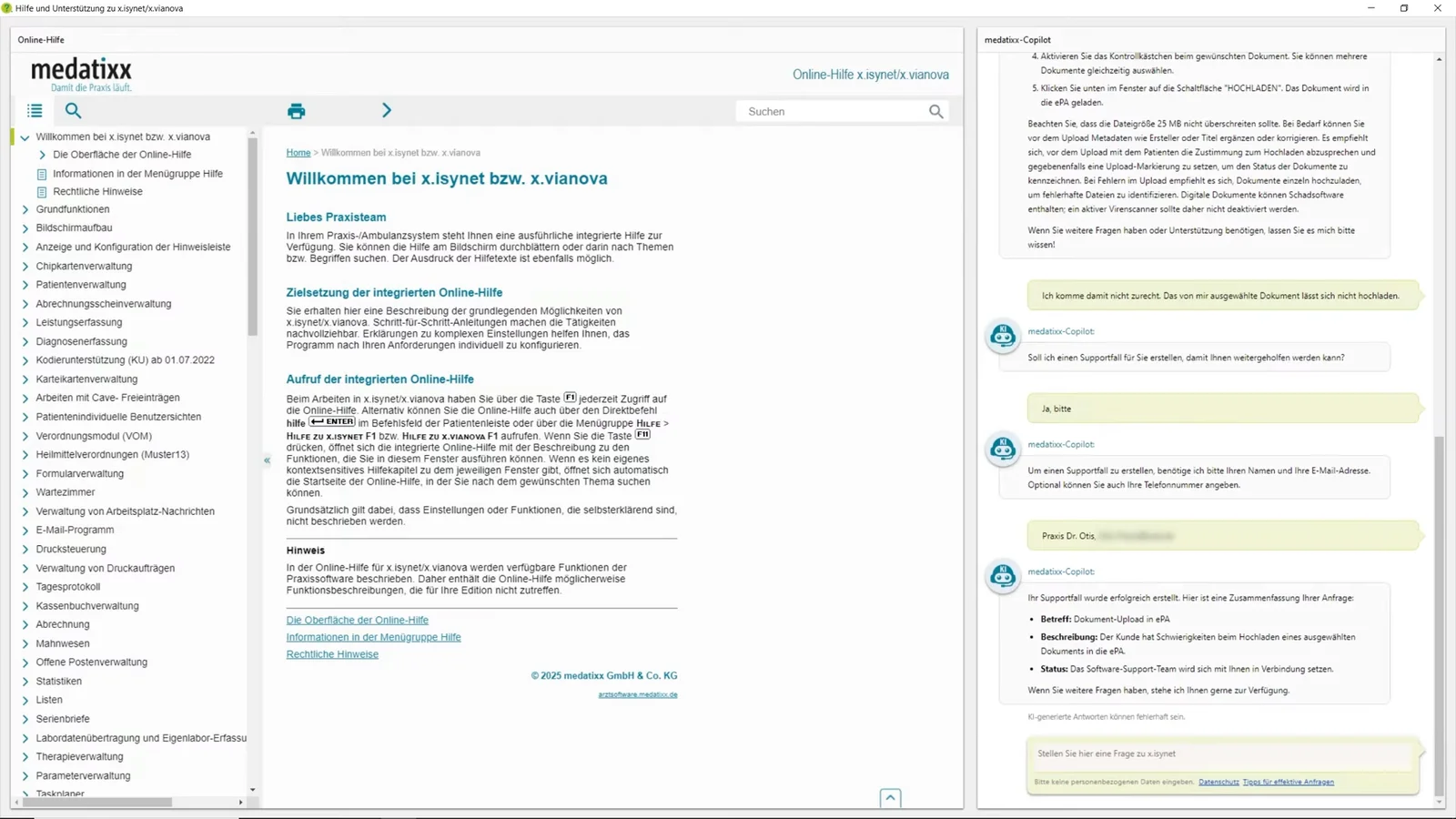Select Therapieverwaltung in the tree
Viewport: 1456px width, 819px height.
[79, 756]
